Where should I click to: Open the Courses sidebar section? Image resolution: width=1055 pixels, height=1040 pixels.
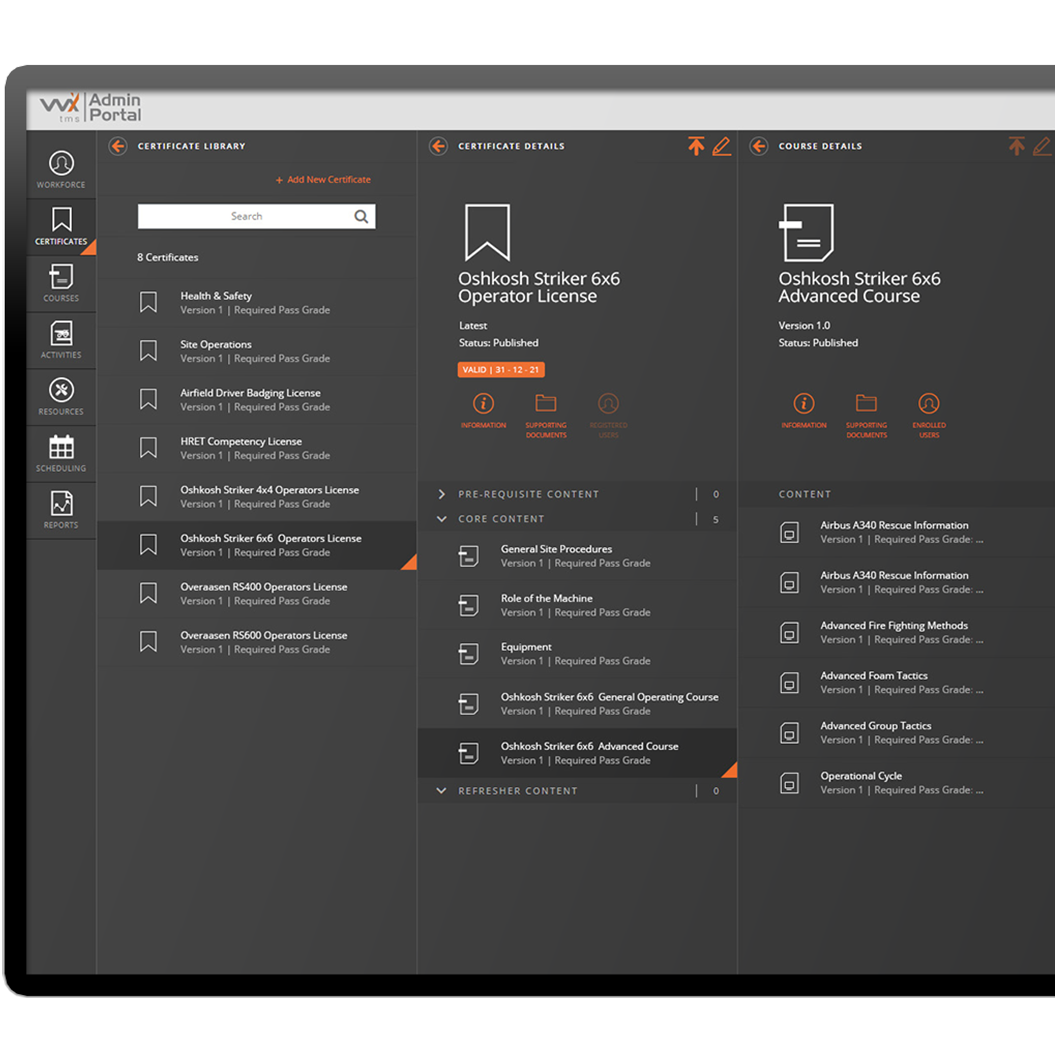pyautogui.click(x=61, y=283)
